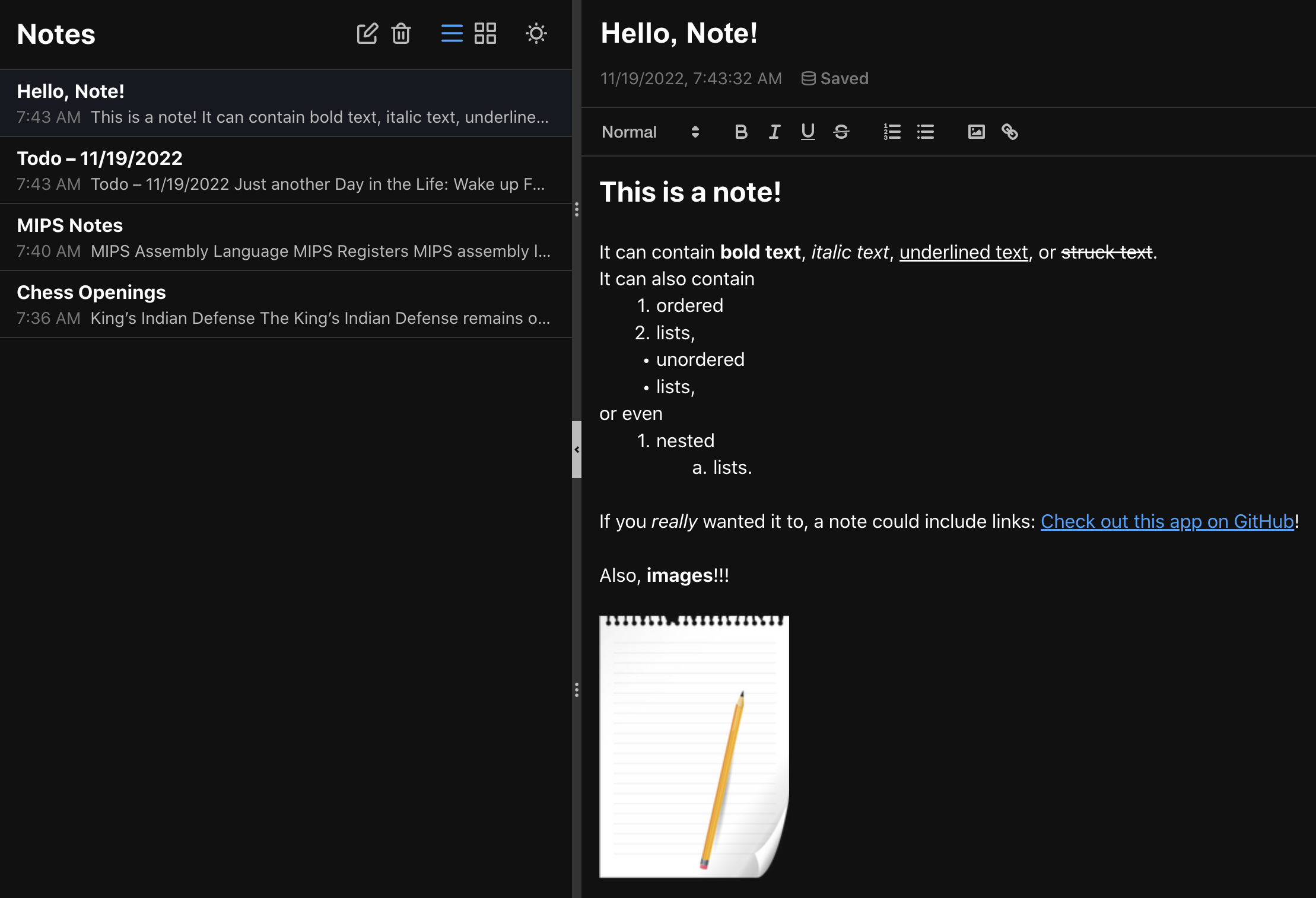Click the Notes sidebar heading

click(56, 34)
